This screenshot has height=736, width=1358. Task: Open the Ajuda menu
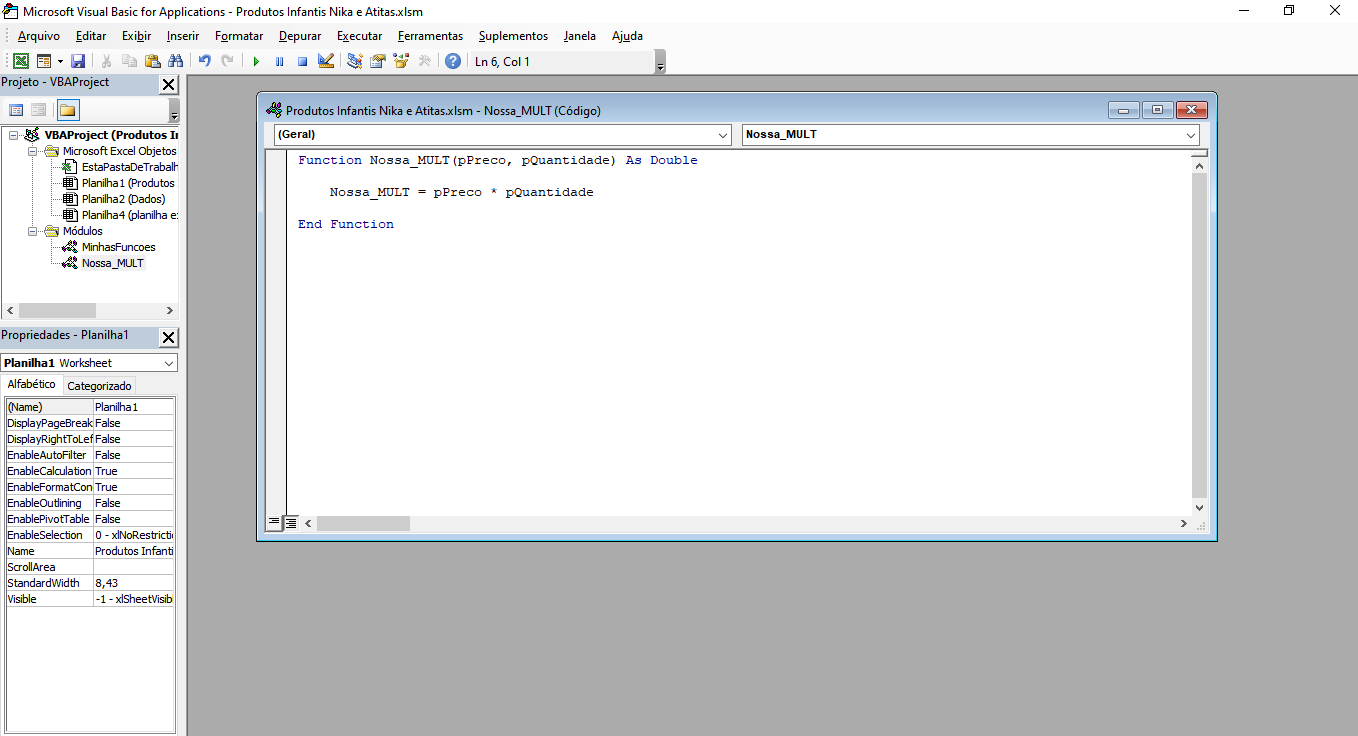point(627,36)
